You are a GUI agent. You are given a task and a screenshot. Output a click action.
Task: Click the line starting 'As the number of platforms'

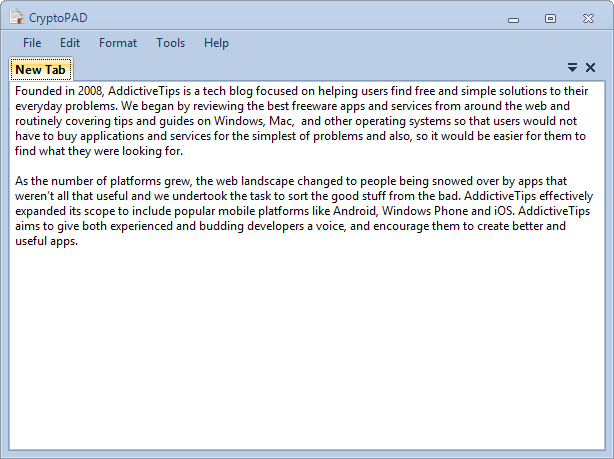(x=291, y=181)
